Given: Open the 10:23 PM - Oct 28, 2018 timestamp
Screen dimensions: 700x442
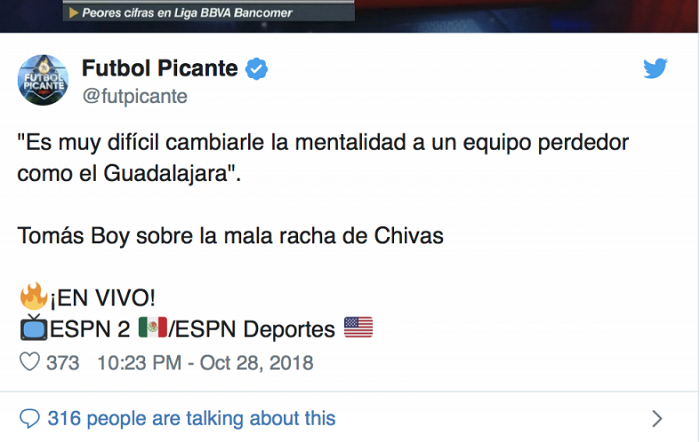Looking at the screenshot, I should [x=205, y=362].
